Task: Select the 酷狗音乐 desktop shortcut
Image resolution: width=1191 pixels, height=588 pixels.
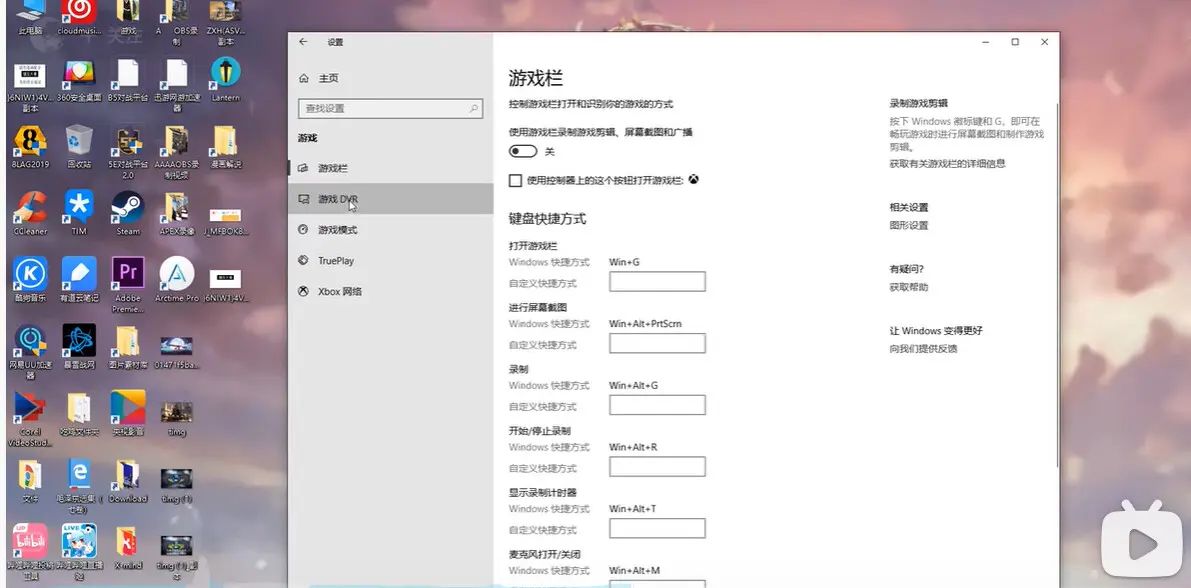Action: (30, 280)
